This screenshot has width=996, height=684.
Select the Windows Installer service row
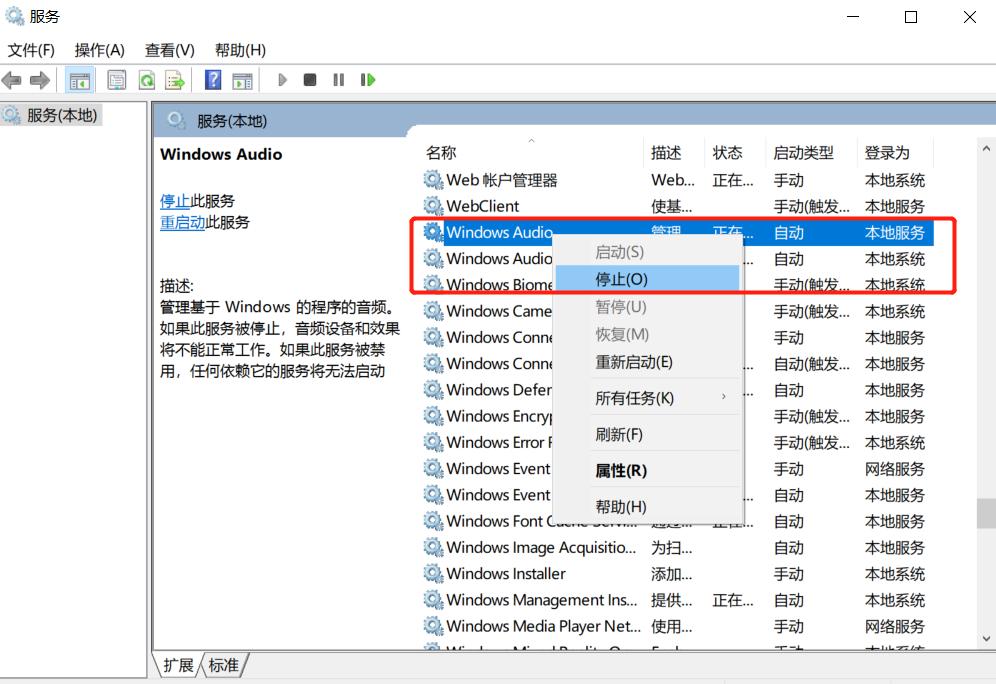676,573
